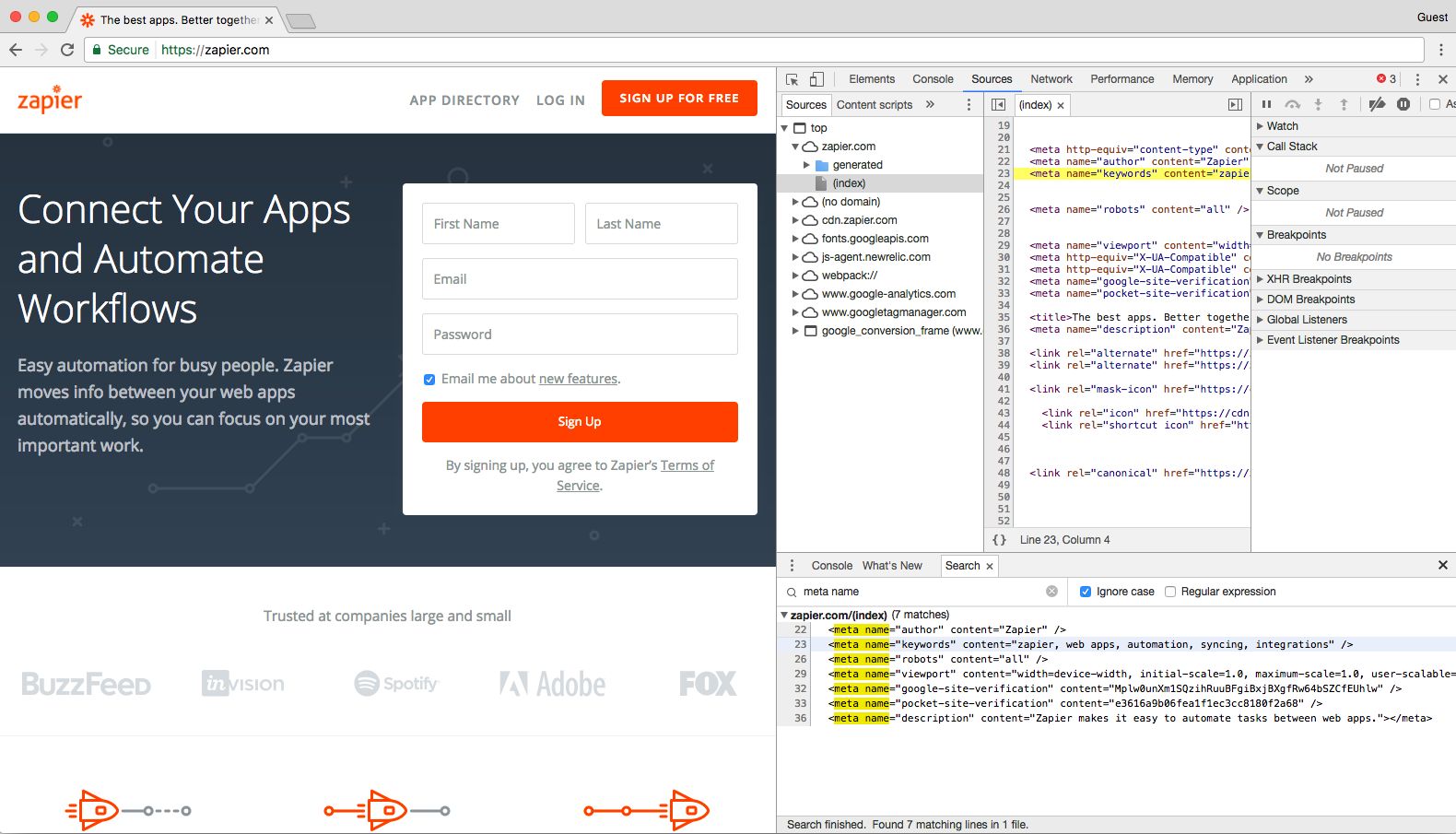The image size is (1456, 834).
Task: Focus the First Name field
Action: 499,224
